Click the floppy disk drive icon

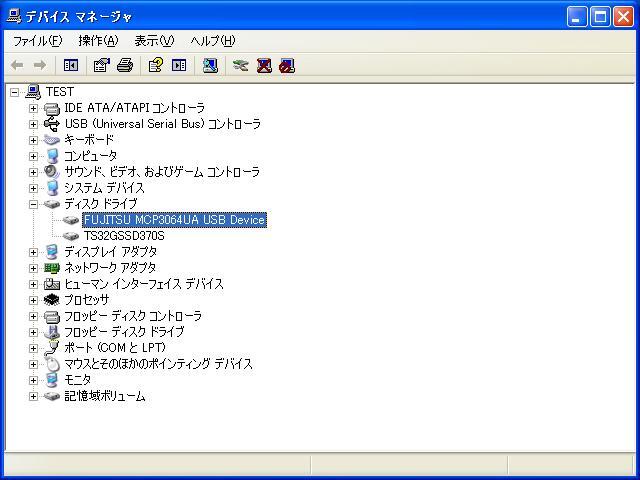tap(52, 332)
